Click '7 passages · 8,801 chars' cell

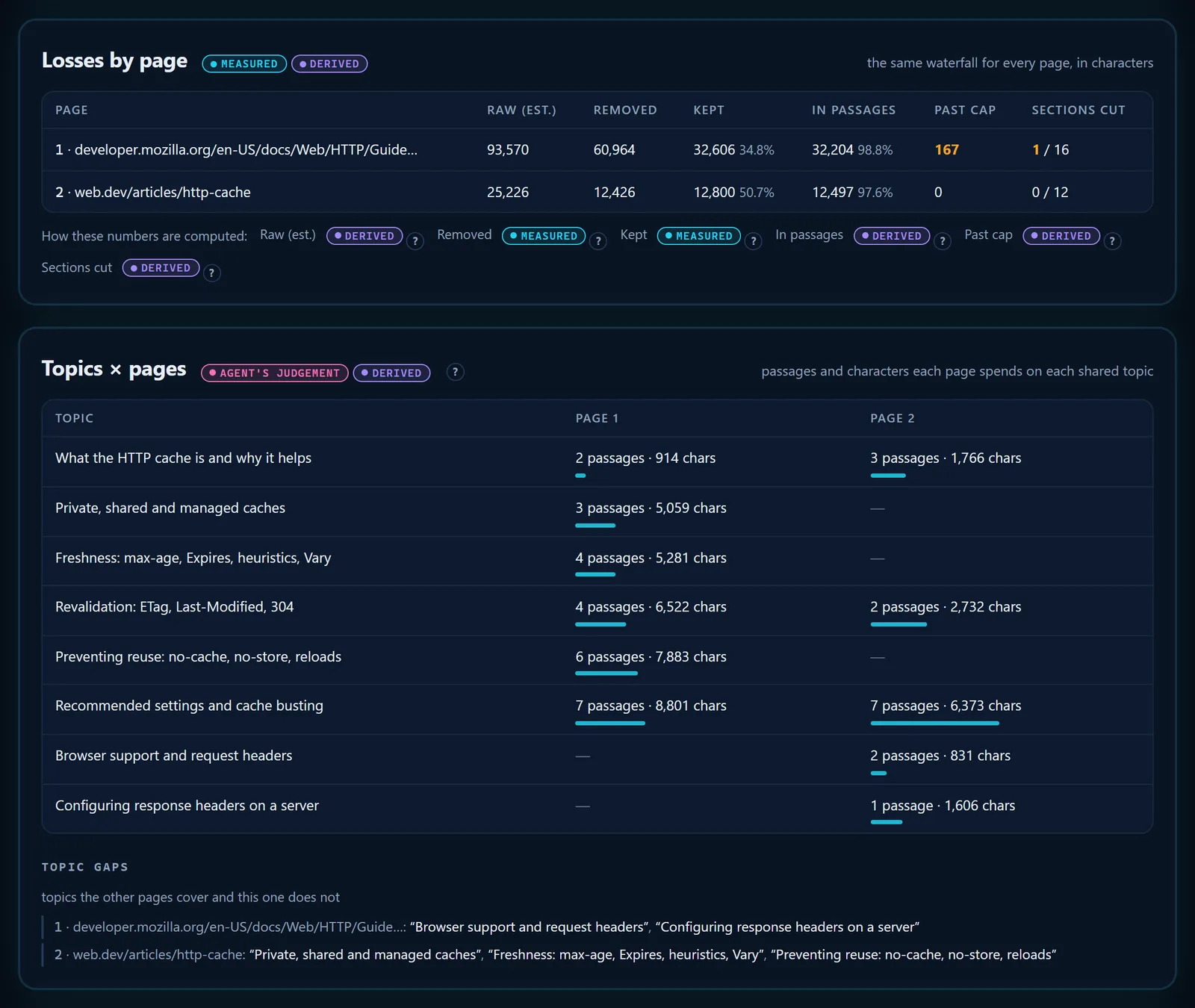(651, 706)
